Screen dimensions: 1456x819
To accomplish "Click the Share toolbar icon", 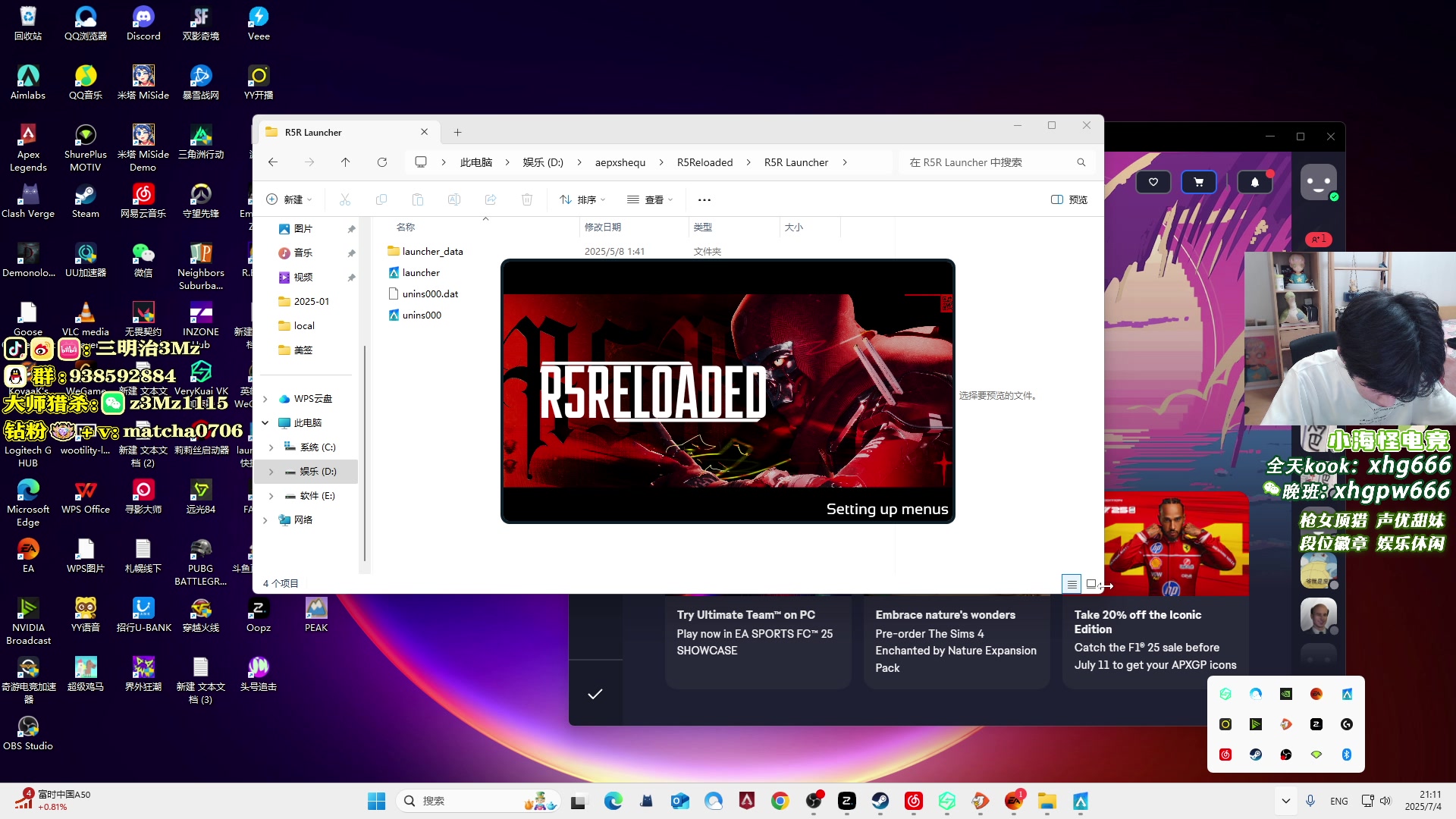I will pyautogui.click(x=491, y=199).
